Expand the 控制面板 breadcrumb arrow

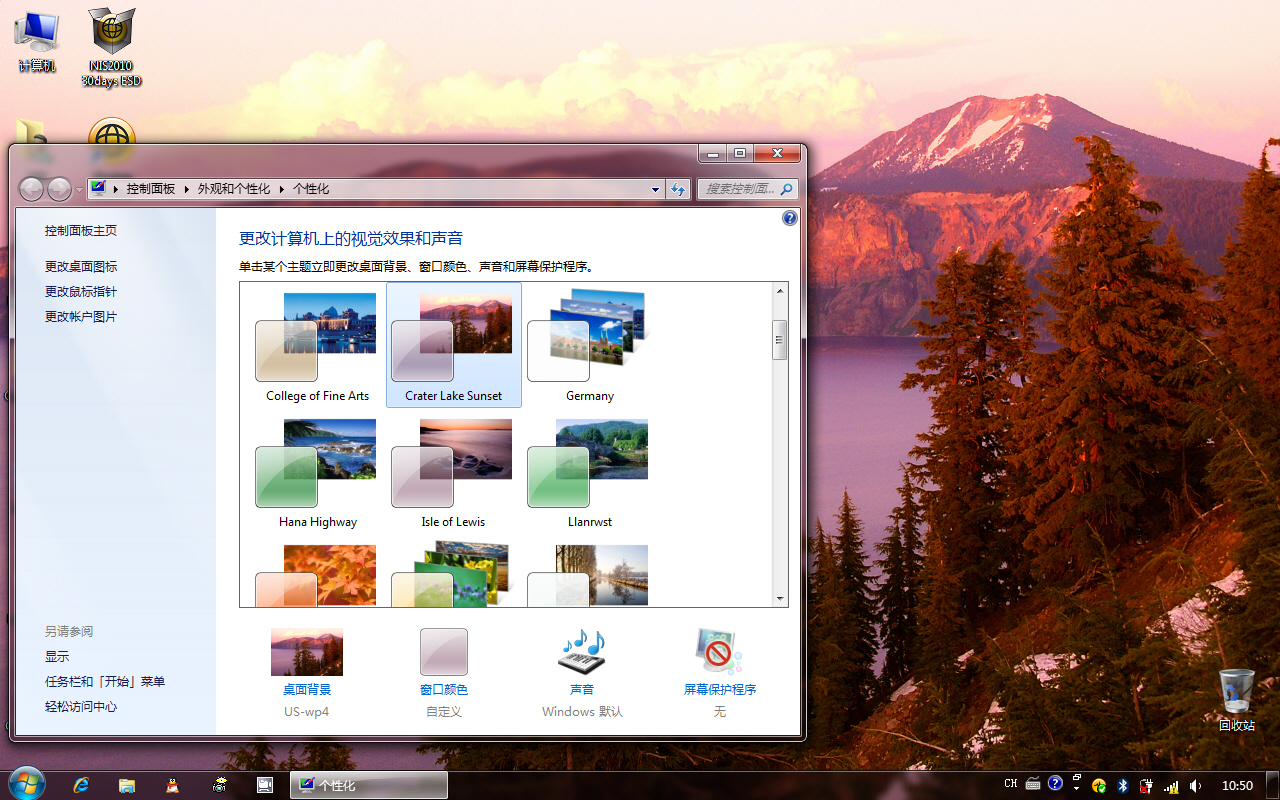186,189
